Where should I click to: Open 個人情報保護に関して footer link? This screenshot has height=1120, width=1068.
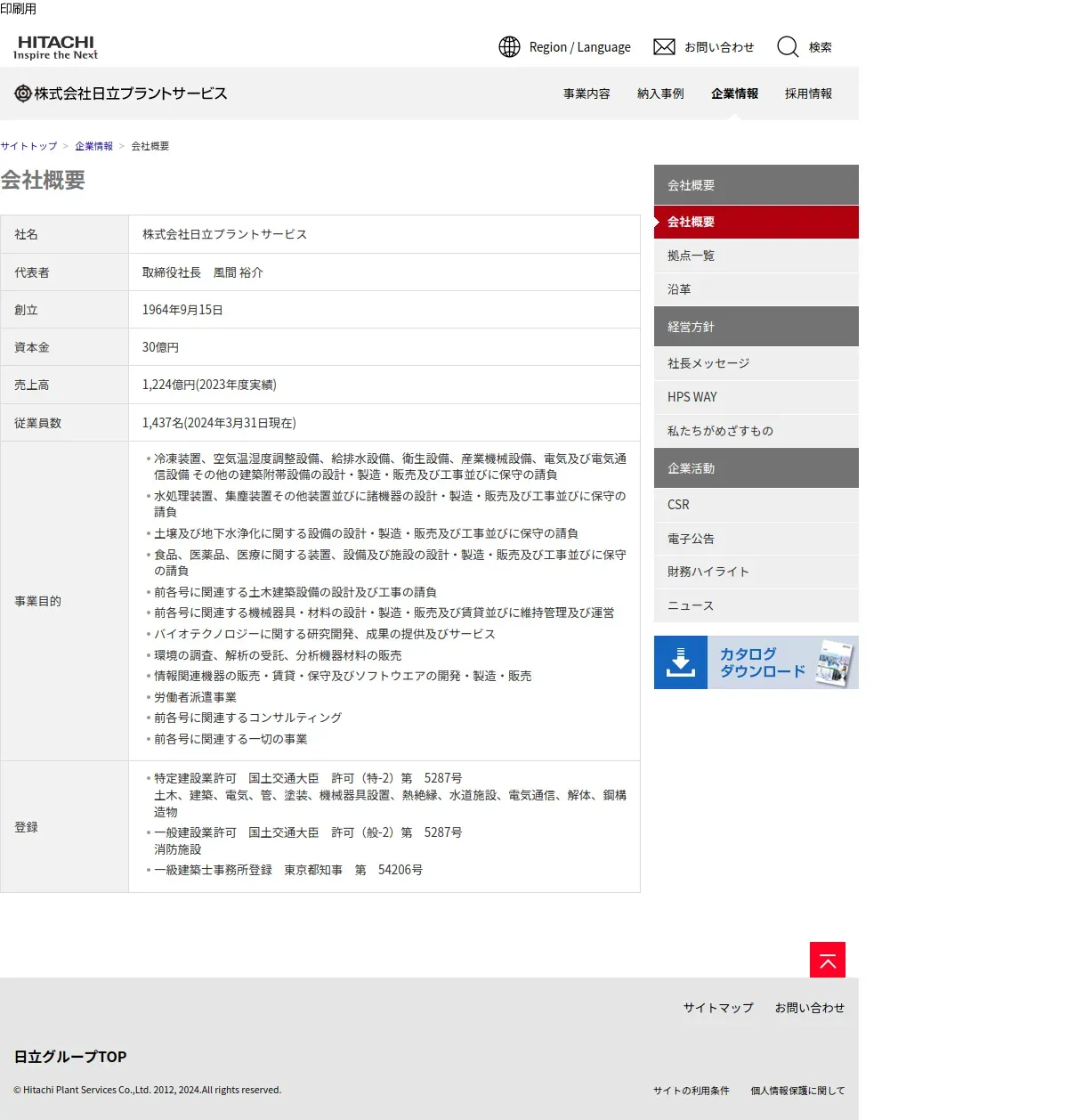[797, 1091]
